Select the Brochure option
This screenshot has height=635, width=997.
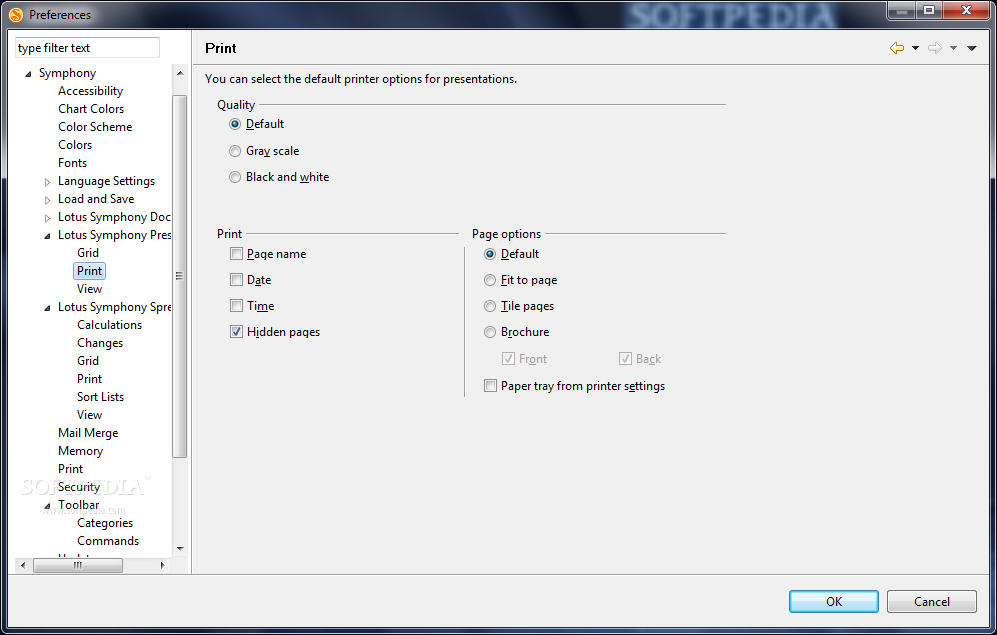(x=490, y=332)
